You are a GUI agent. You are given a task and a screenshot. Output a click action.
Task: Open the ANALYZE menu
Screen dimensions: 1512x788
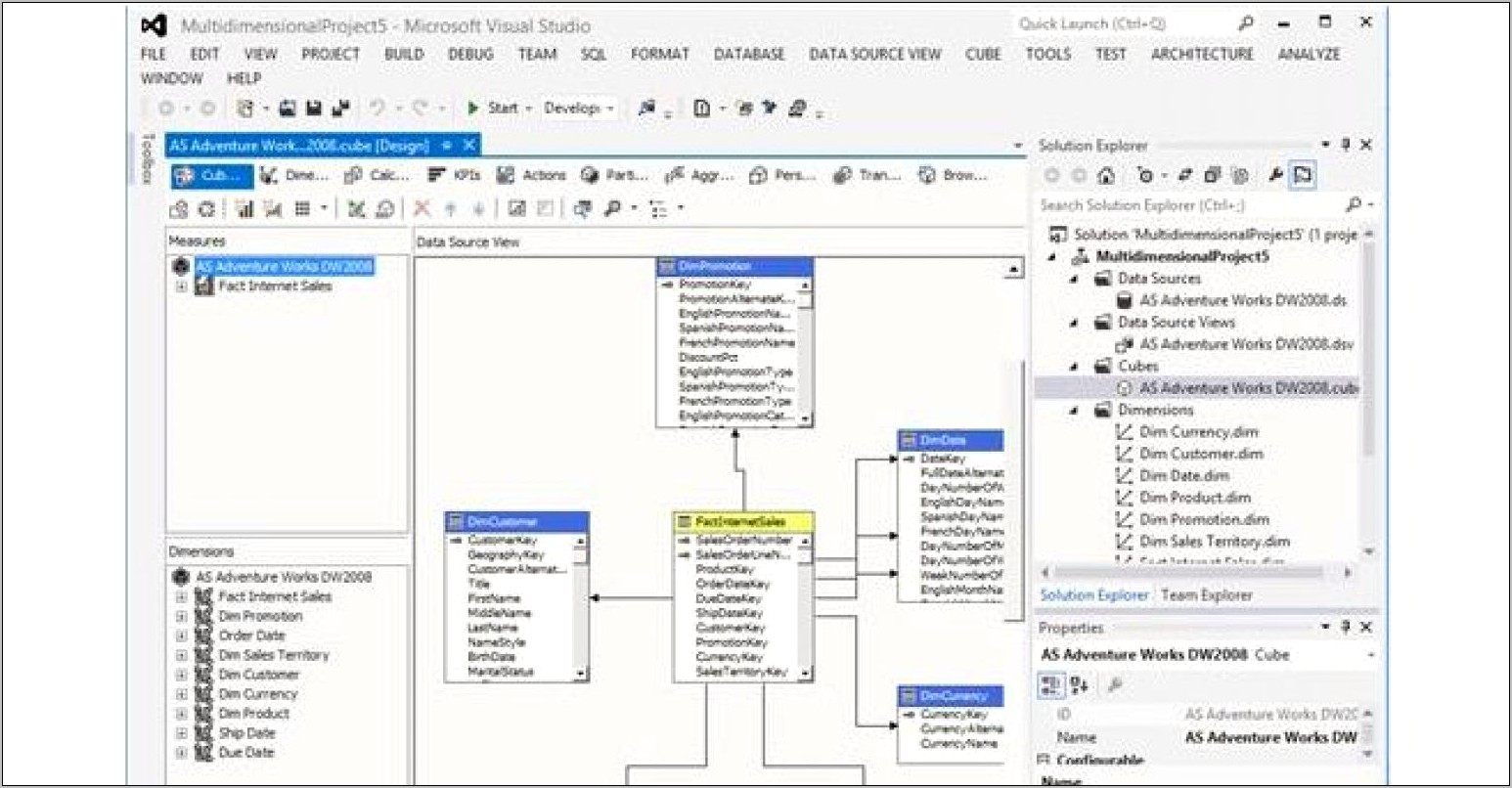point(1309,55)
